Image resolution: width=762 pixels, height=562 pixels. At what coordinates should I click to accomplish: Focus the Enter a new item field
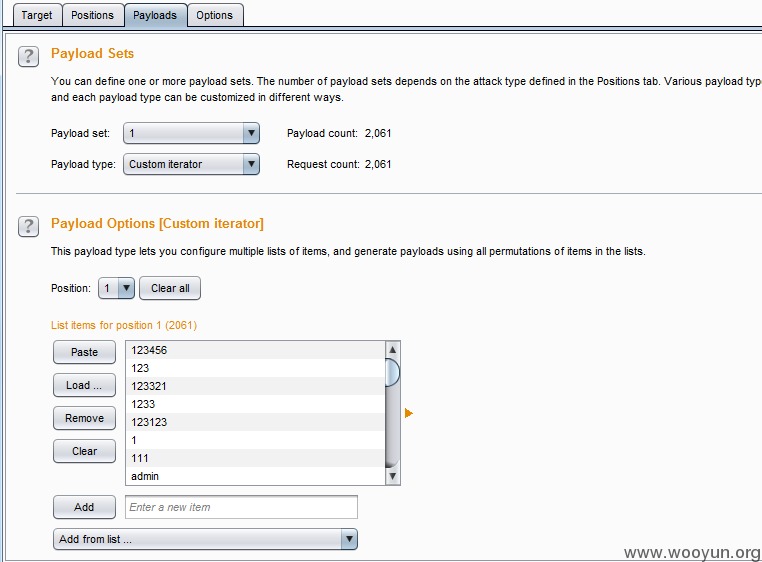[242, 507]
